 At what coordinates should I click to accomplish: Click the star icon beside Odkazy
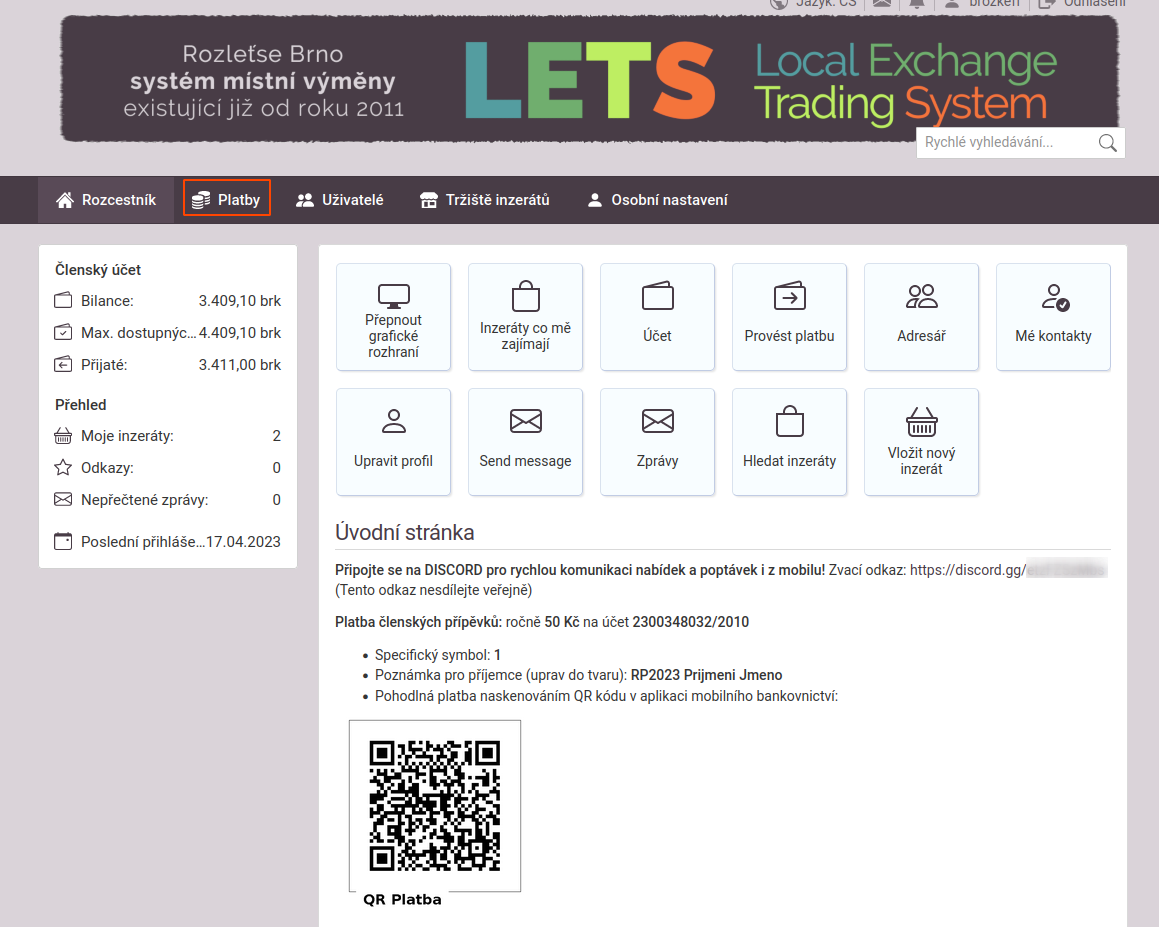pyautogui.click(x=63, y=467)
